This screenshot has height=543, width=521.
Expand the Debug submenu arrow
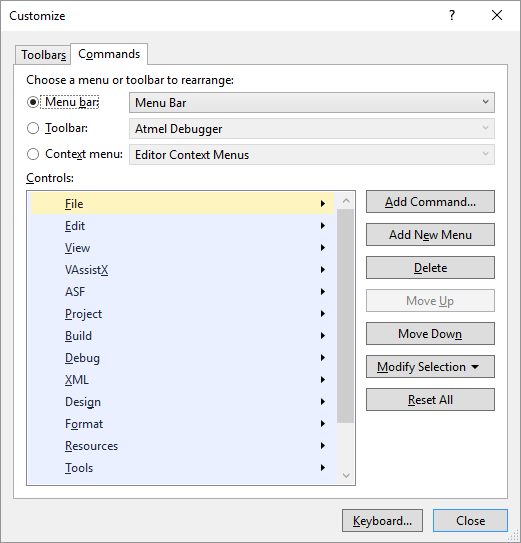[323, 357]
